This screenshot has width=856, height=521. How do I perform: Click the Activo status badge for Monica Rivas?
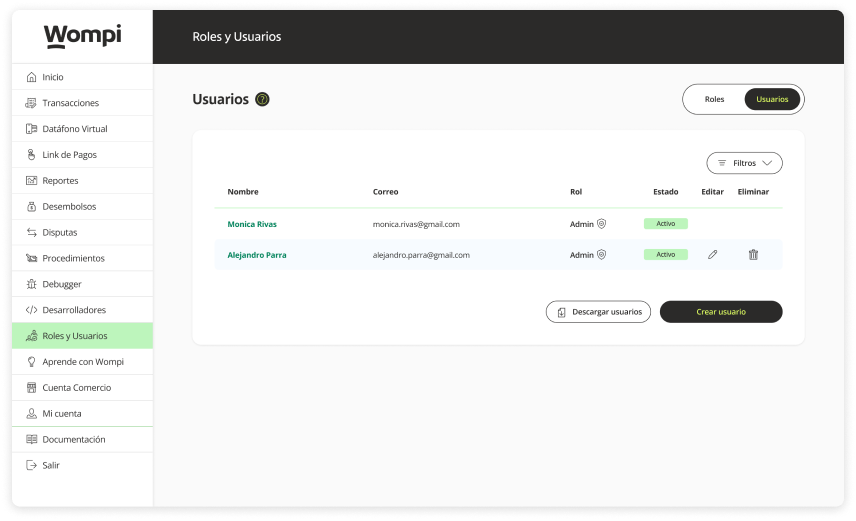(665, 224)
